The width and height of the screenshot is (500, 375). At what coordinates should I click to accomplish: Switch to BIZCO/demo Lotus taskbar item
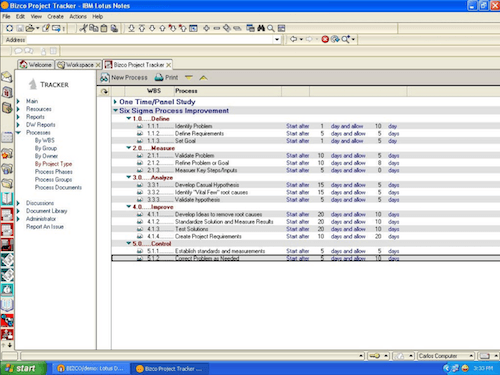tap(90, 369)
